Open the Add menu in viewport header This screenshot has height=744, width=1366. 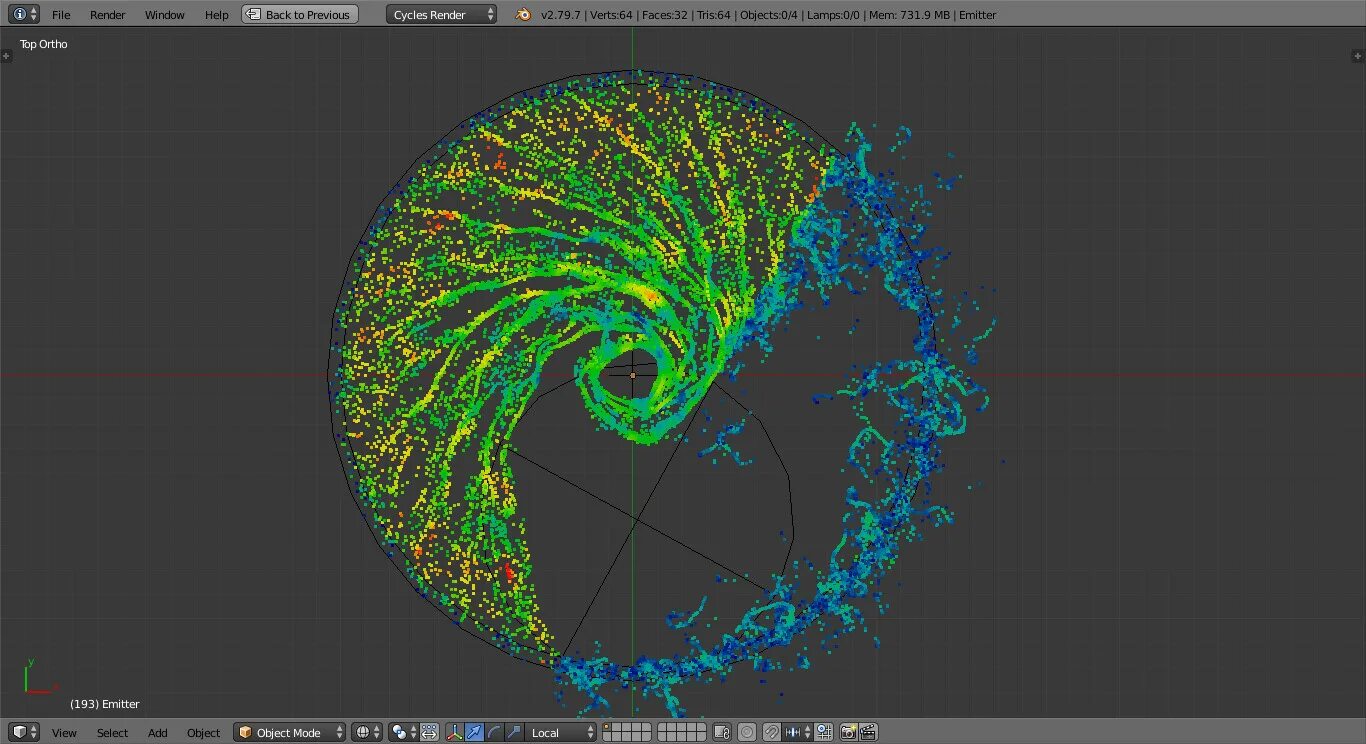[158, 733]
